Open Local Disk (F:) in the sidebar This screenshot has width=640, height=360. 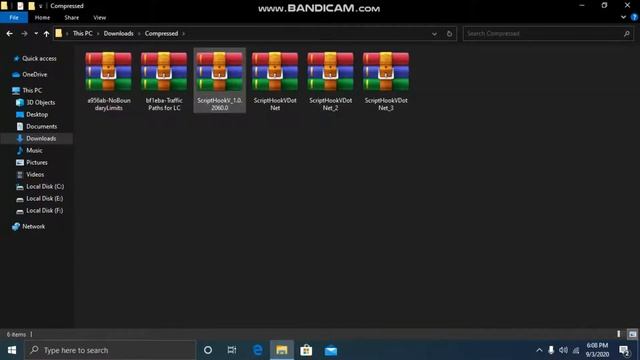coord(44,211)
